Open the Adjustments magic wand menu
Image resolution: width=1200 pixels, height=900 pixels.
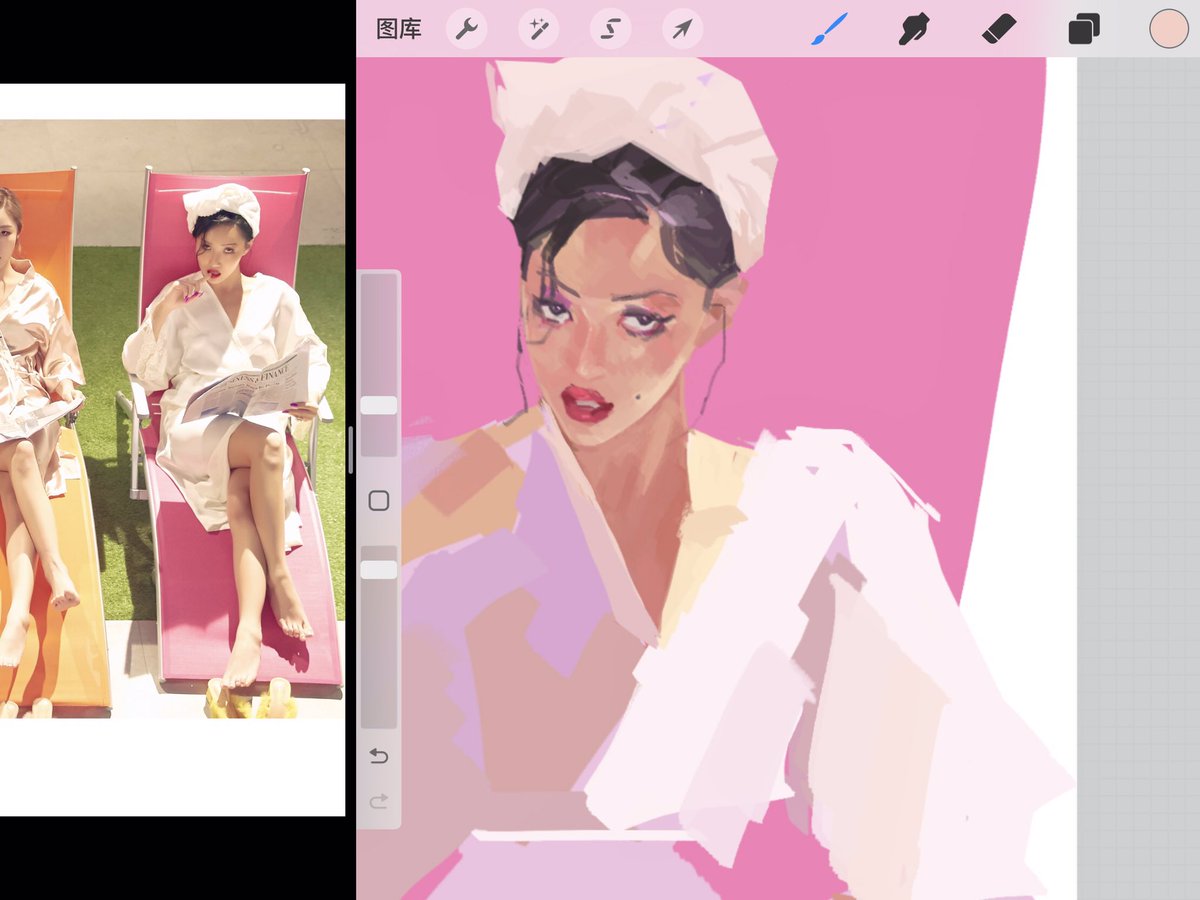pyautogui.click(x=538, y=29)
